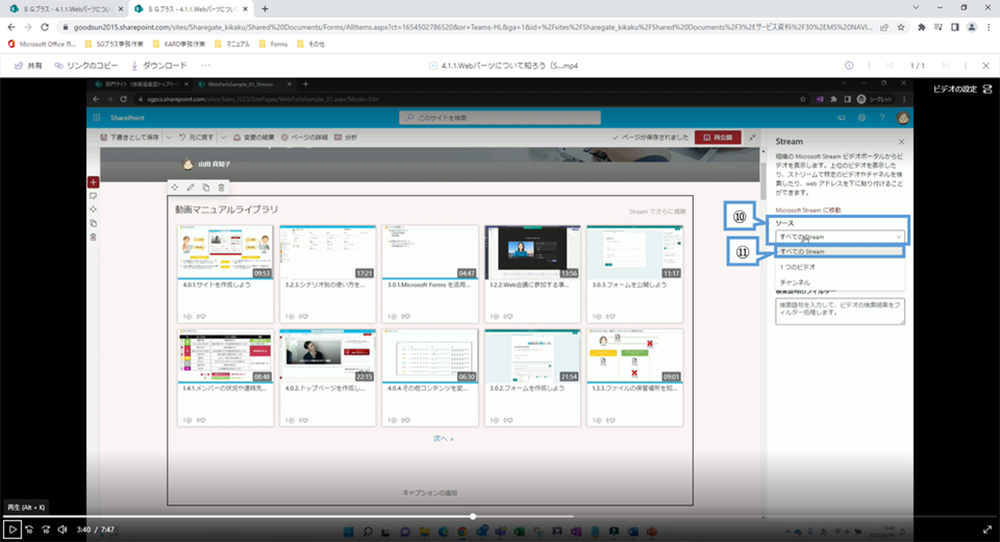This screenshot has height=542, width=1000.
Task: Click the 再公開 republish button
Action: tap(718, 137)
